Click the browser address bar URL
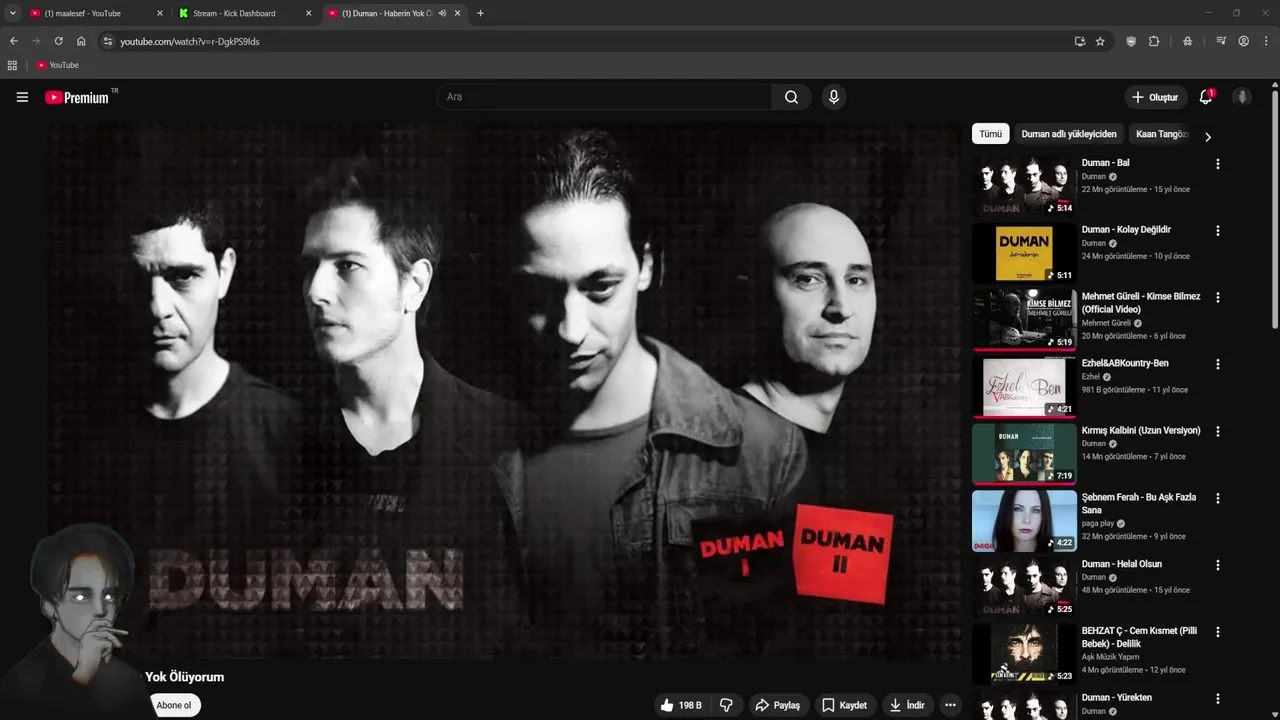This screenshot has height=720, width=1280. click(190, 41)
